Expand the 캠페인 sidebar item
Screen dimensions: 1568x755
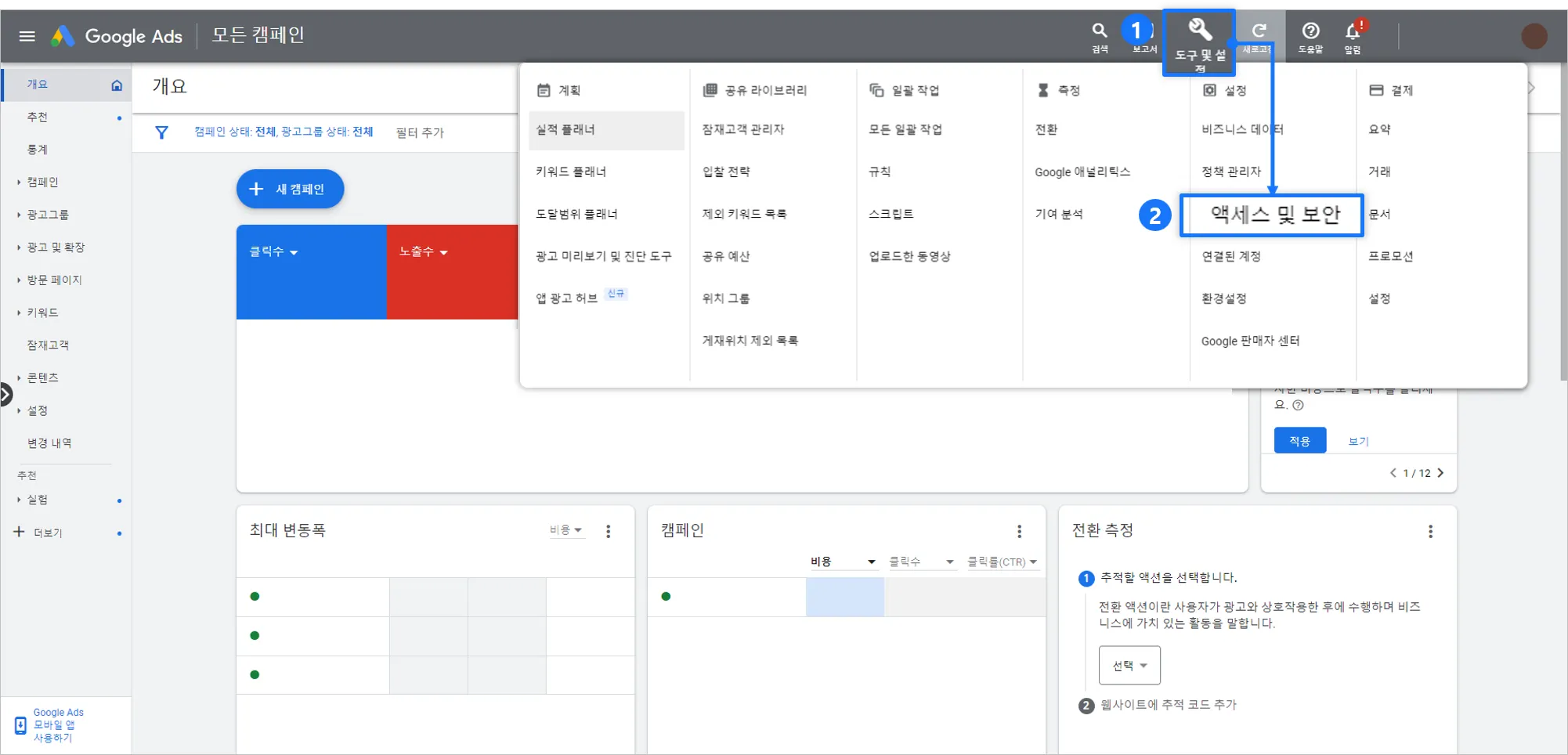coord(19,182)
